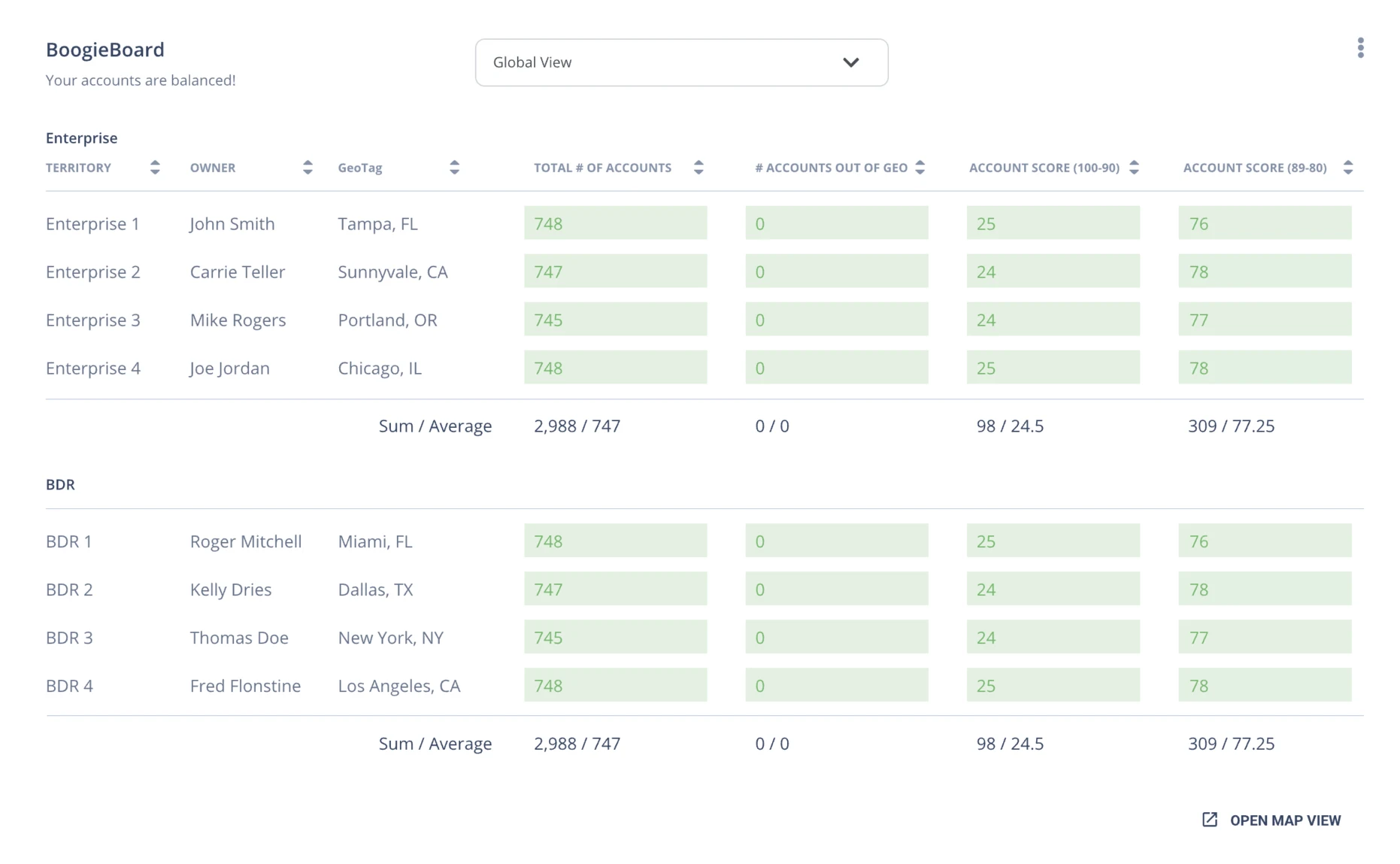Screen dimensions: 1400x864
Task: Click GeoTag Miami, FL
Action: (375, 541)
